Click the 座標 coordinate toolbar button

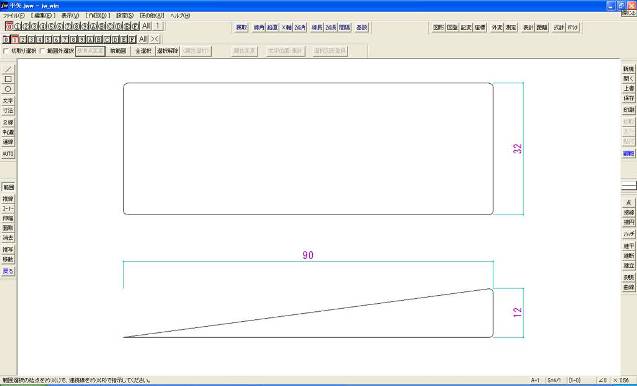(480, 27)
